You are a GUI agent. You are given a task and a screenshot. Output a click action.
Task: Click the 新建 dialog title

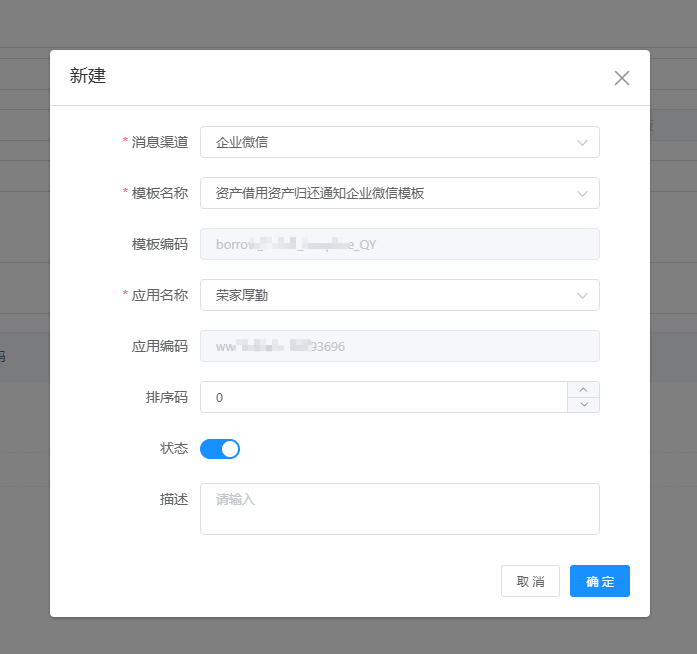88,77
